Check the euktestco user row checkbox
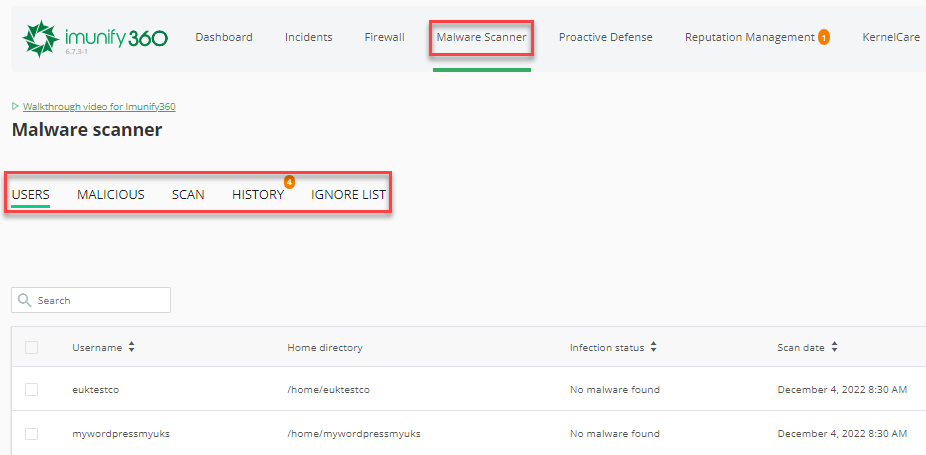926x455 pixels. 32,389
